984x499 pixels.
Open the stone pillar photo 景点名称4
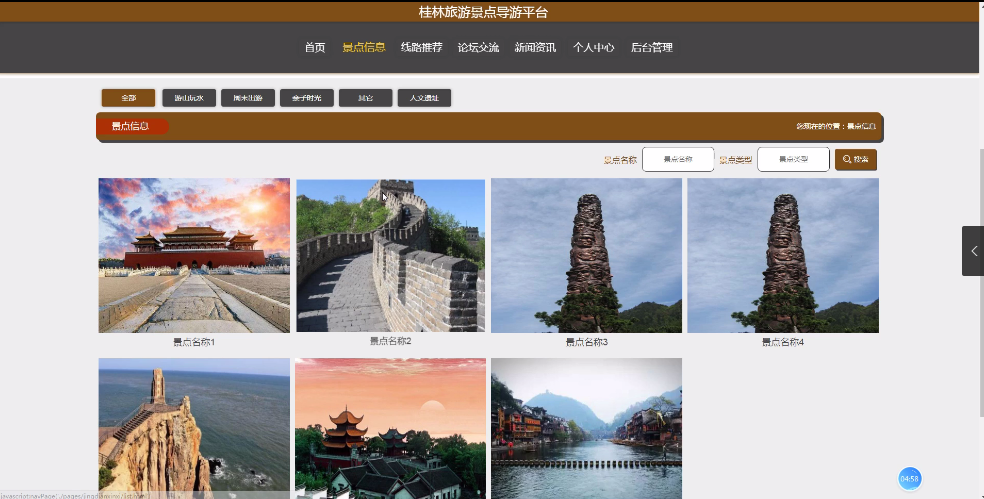pyautogui.click(x=783, y=255)
